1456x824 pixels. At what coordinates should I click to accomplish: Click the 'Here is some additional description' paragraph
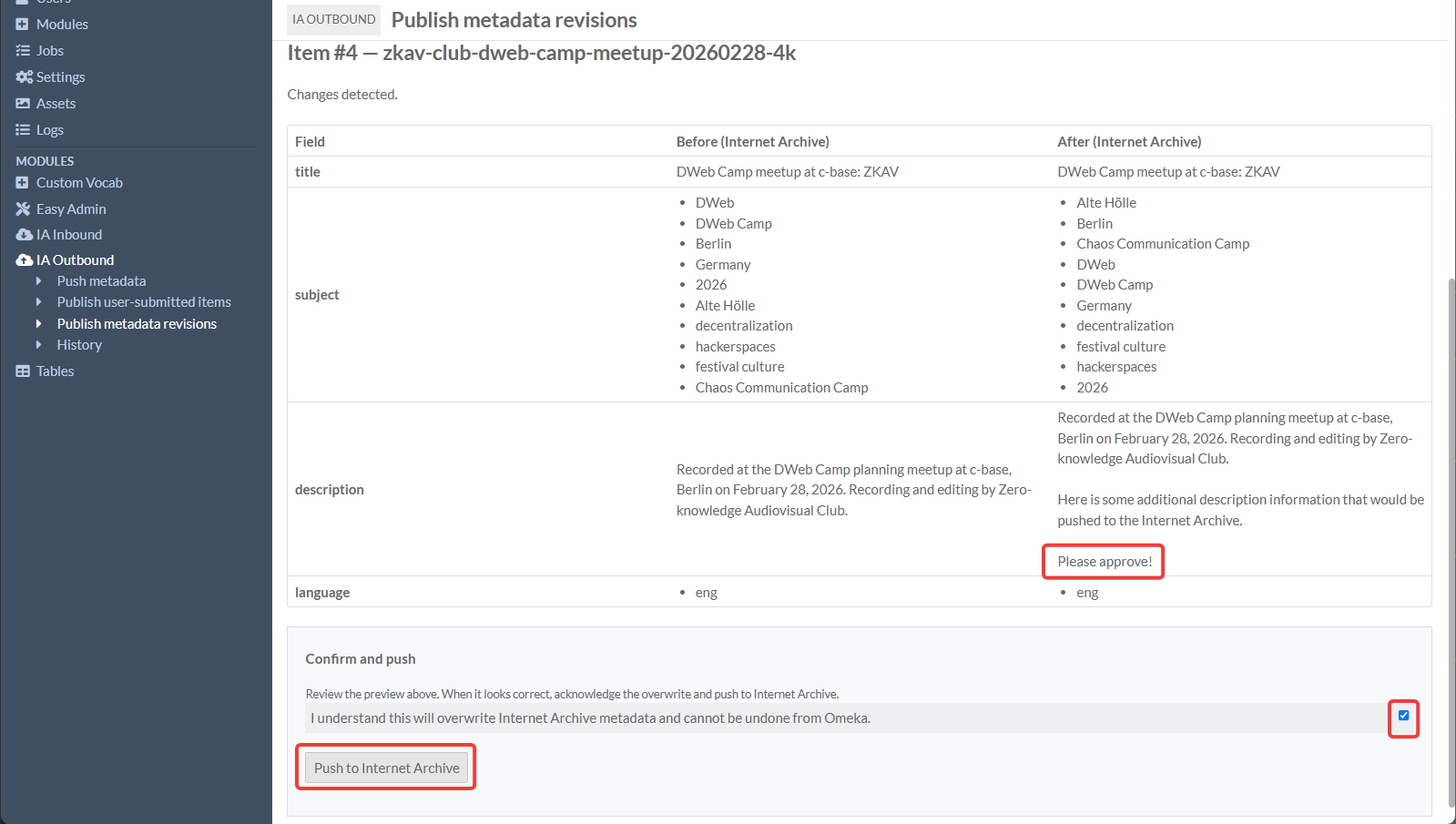click(x=1240, y=510)
